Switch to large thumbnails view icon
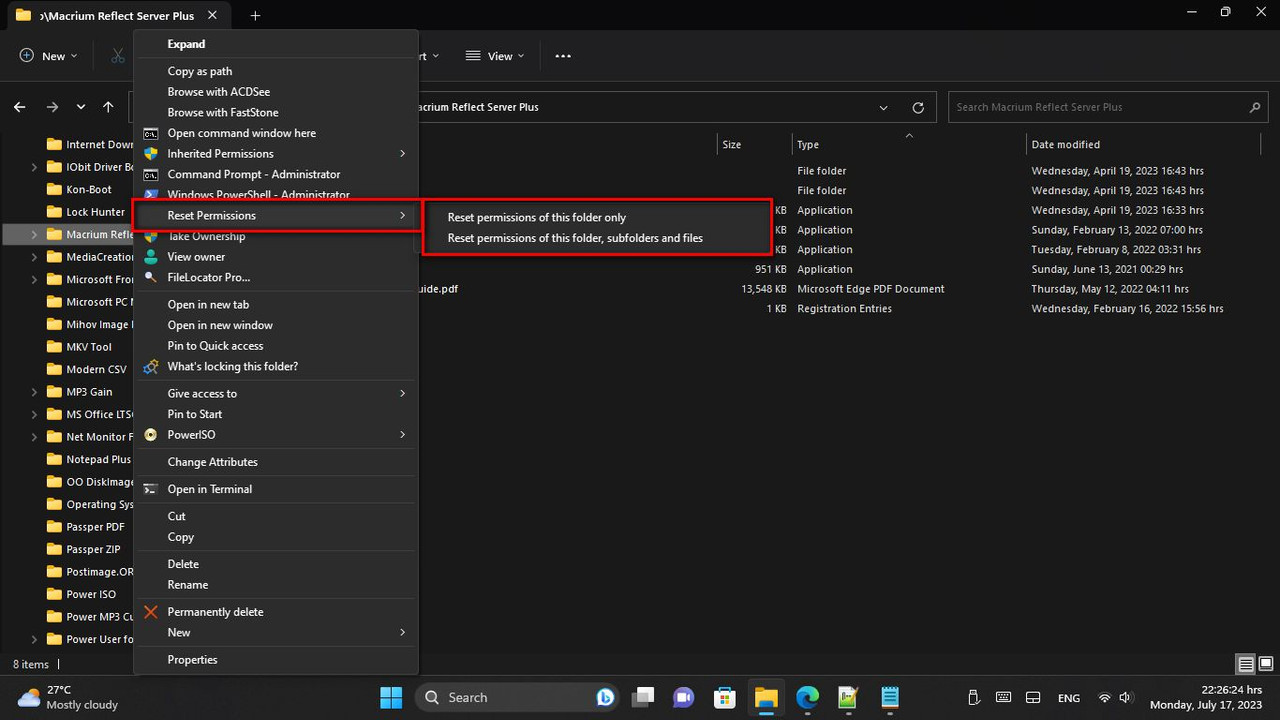 1266,664
